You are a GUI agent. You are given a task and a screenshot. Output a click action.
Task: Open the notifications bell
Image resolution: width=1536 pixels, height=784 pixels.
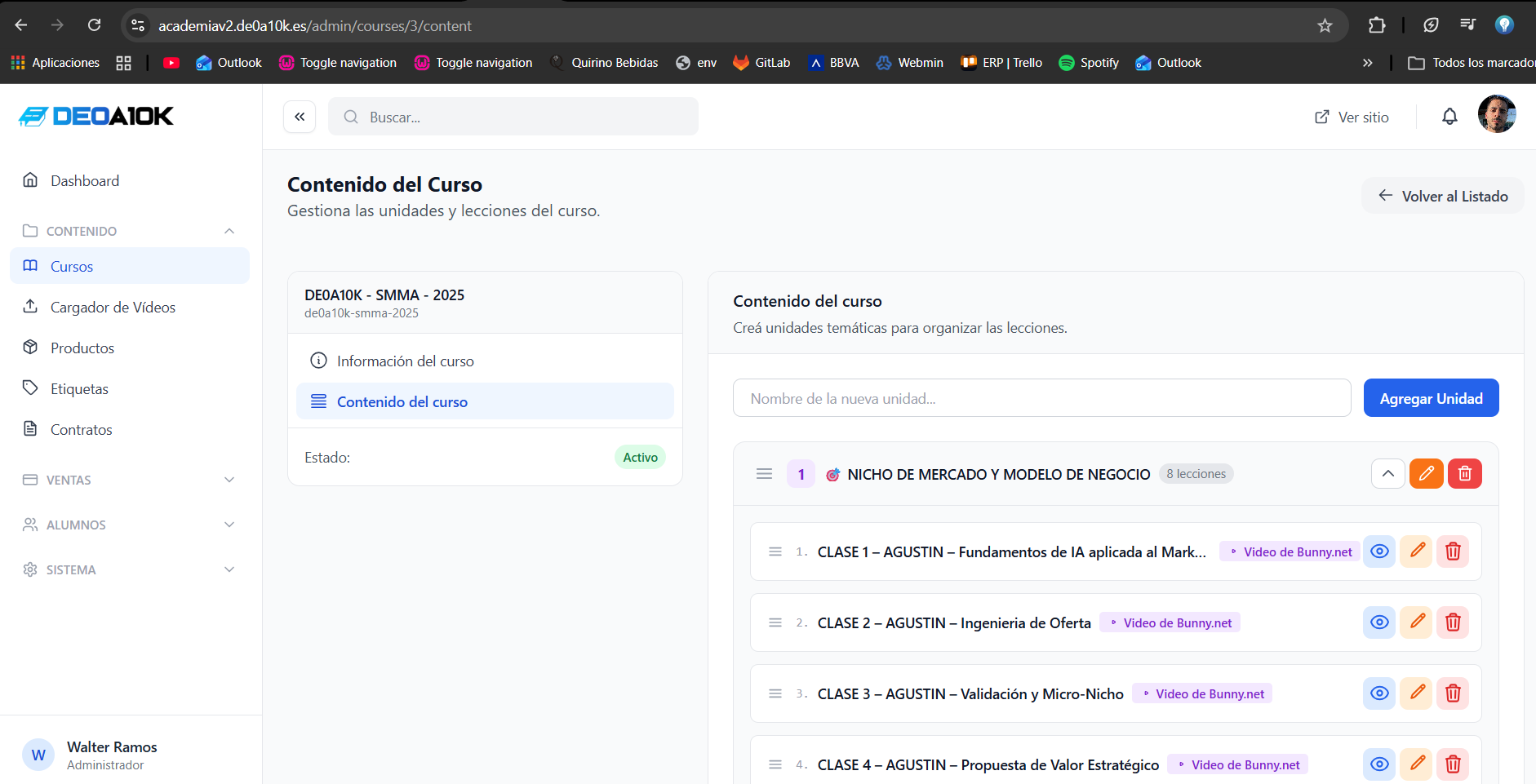click(x=1449, y=117)
